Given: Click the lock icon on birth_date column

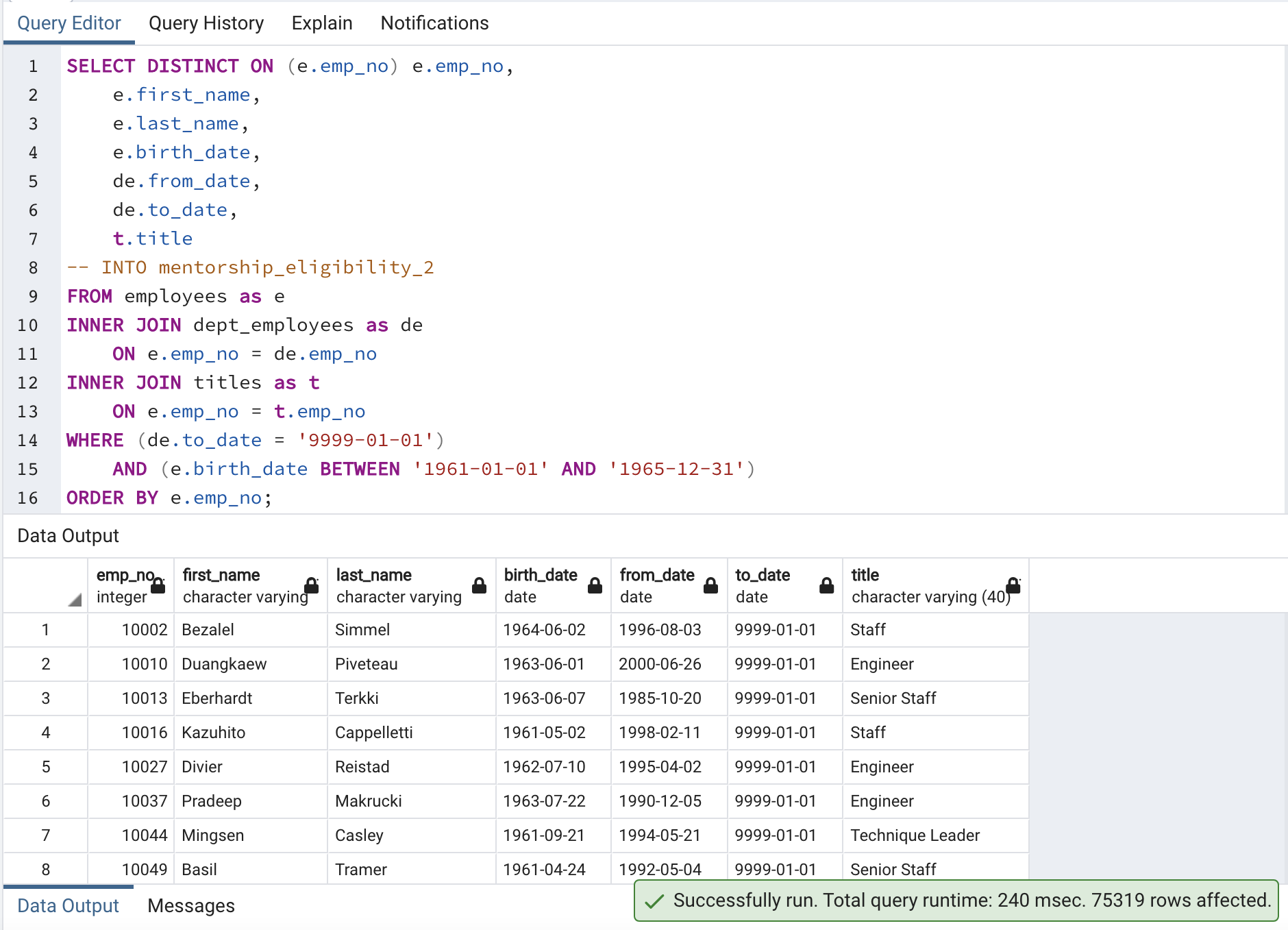Looking at the screenshot, I should tap(593, 587).
